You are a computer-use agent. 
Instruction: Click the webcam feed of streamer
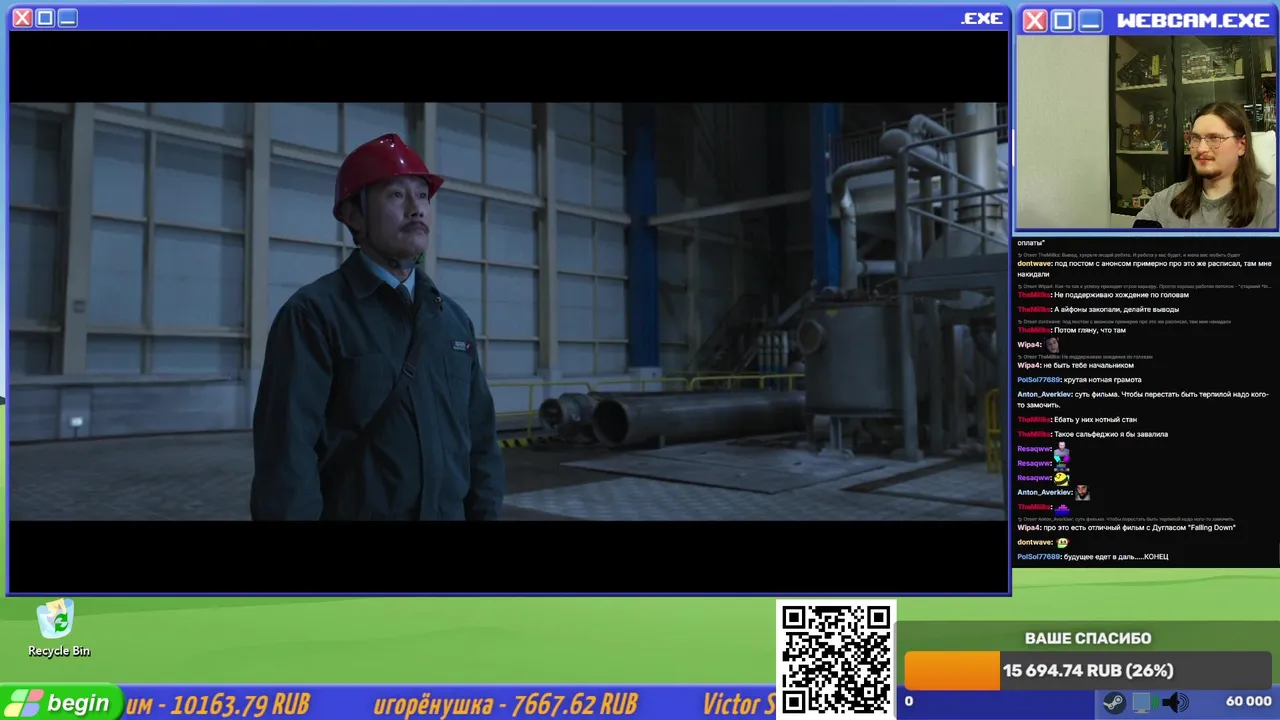(1146, 133)
